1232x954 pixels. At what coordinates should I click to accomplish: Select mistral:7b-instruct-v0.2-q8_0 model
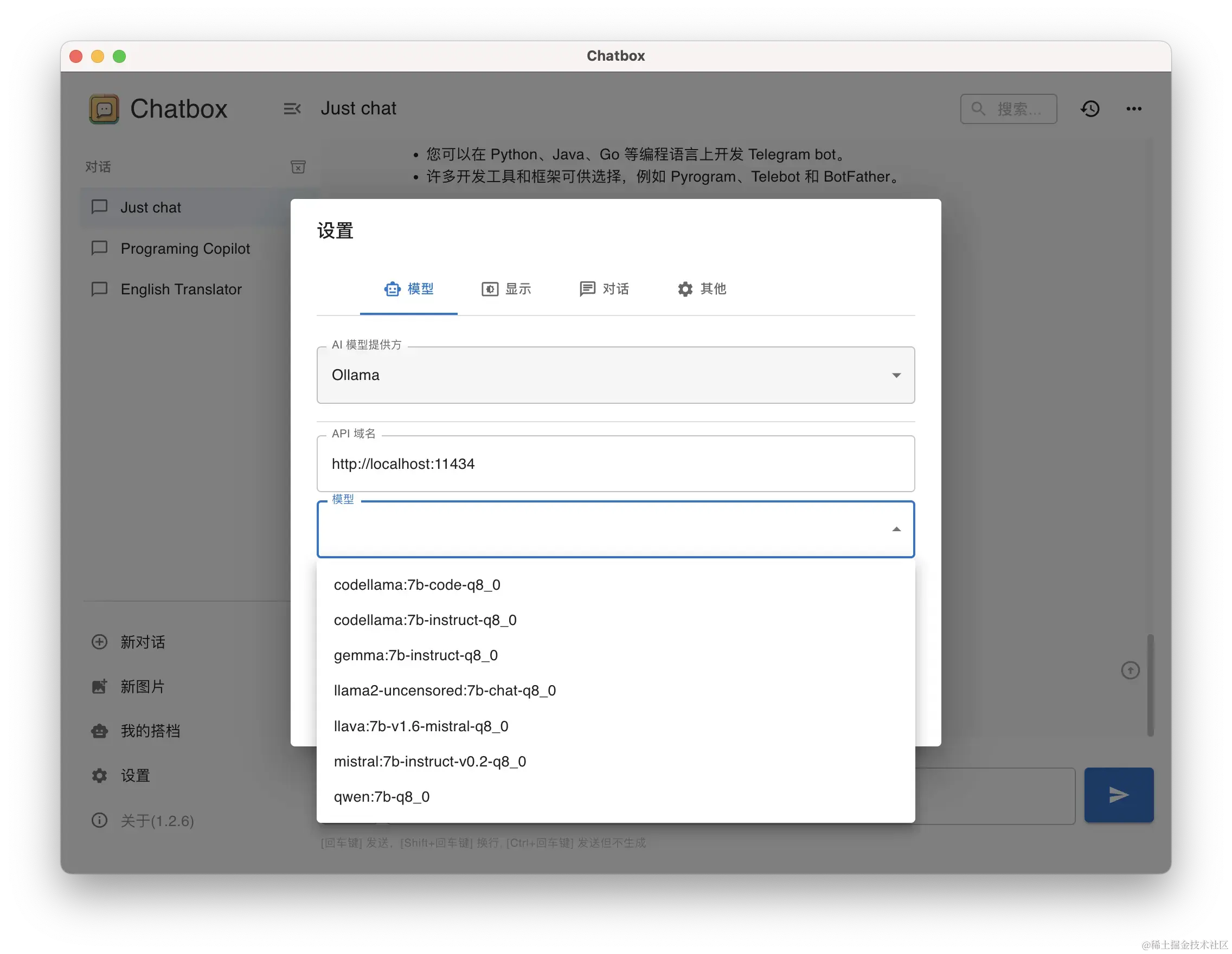coord(615,761)
